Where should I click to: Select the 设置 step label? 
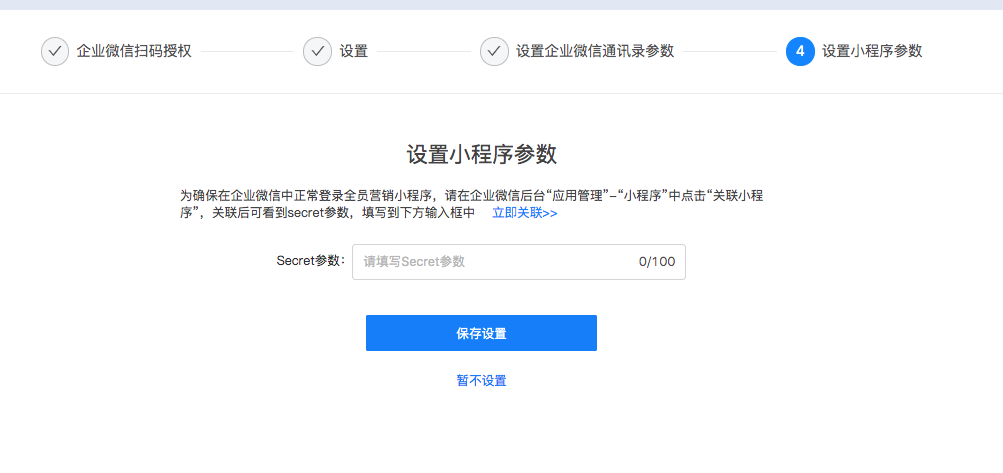point(354,51)
